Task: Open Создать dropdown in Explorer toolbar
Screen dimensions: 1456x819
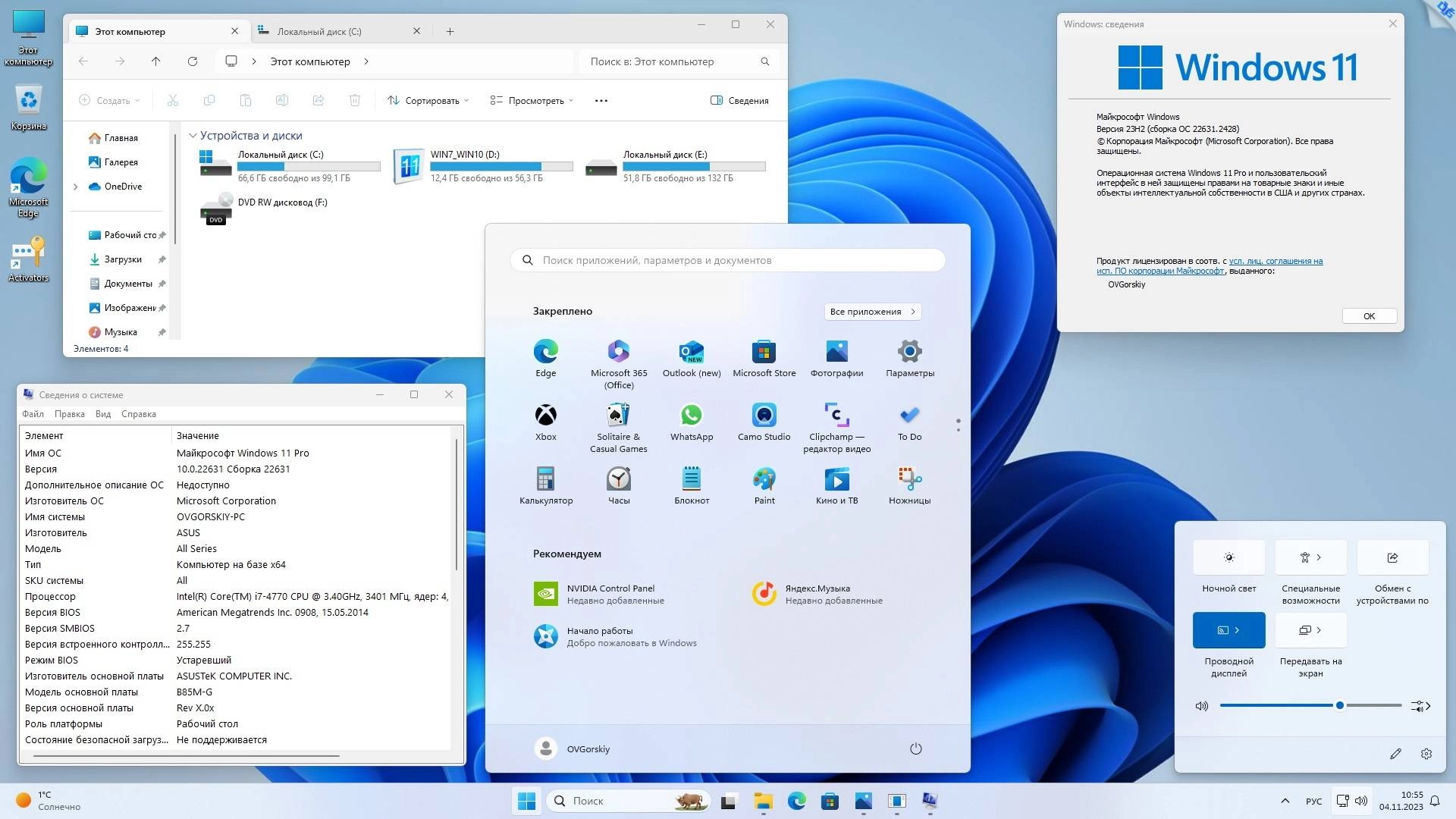Action: pos(109,100)
